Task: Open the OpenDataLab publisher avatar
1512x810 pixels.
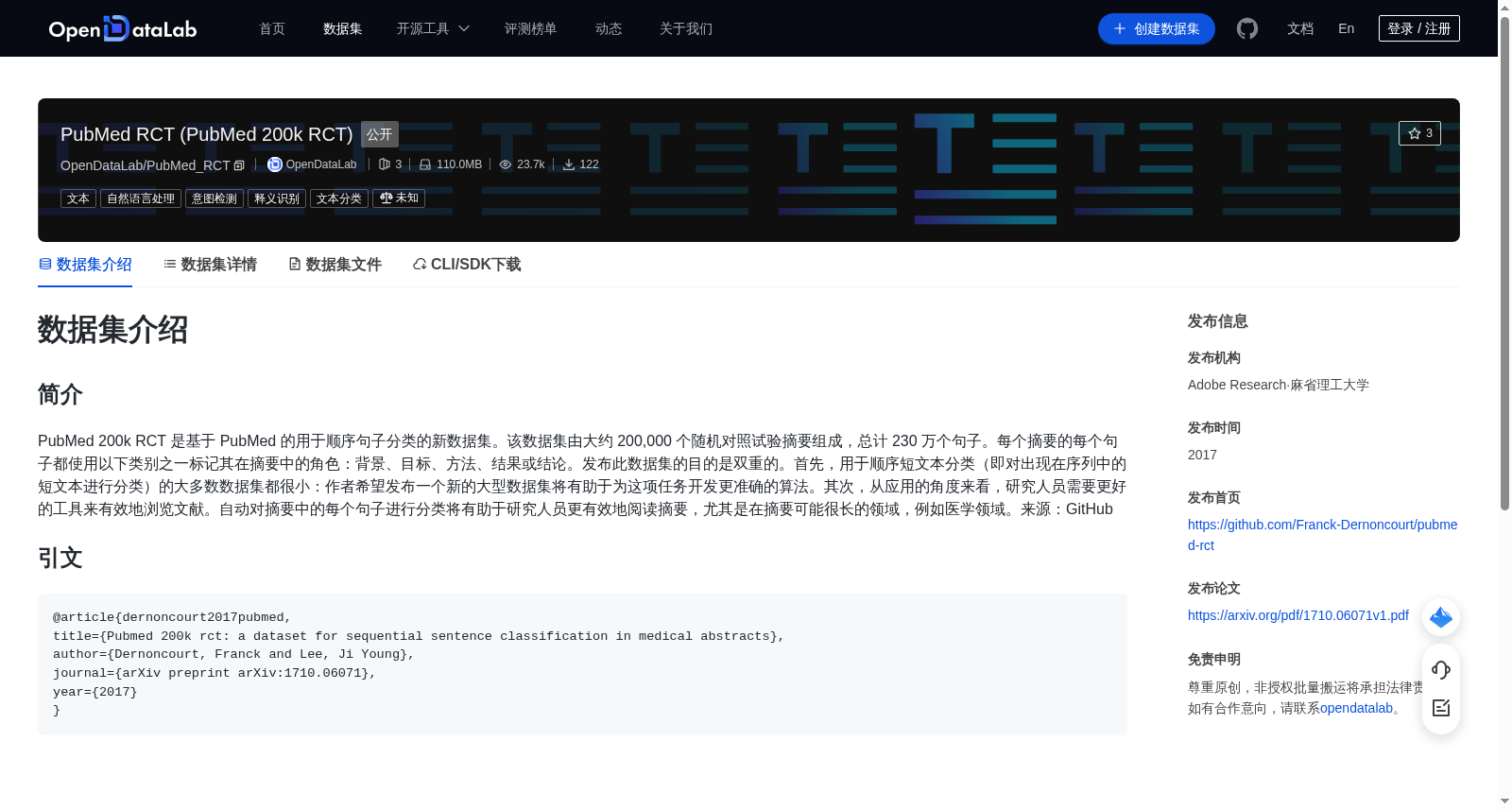Action: 275,164
